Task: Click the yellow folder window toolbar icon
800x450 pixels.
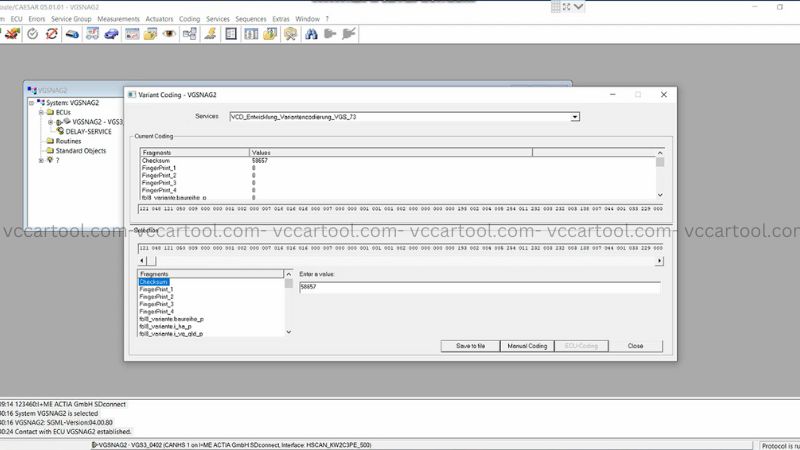Action: 151,34
